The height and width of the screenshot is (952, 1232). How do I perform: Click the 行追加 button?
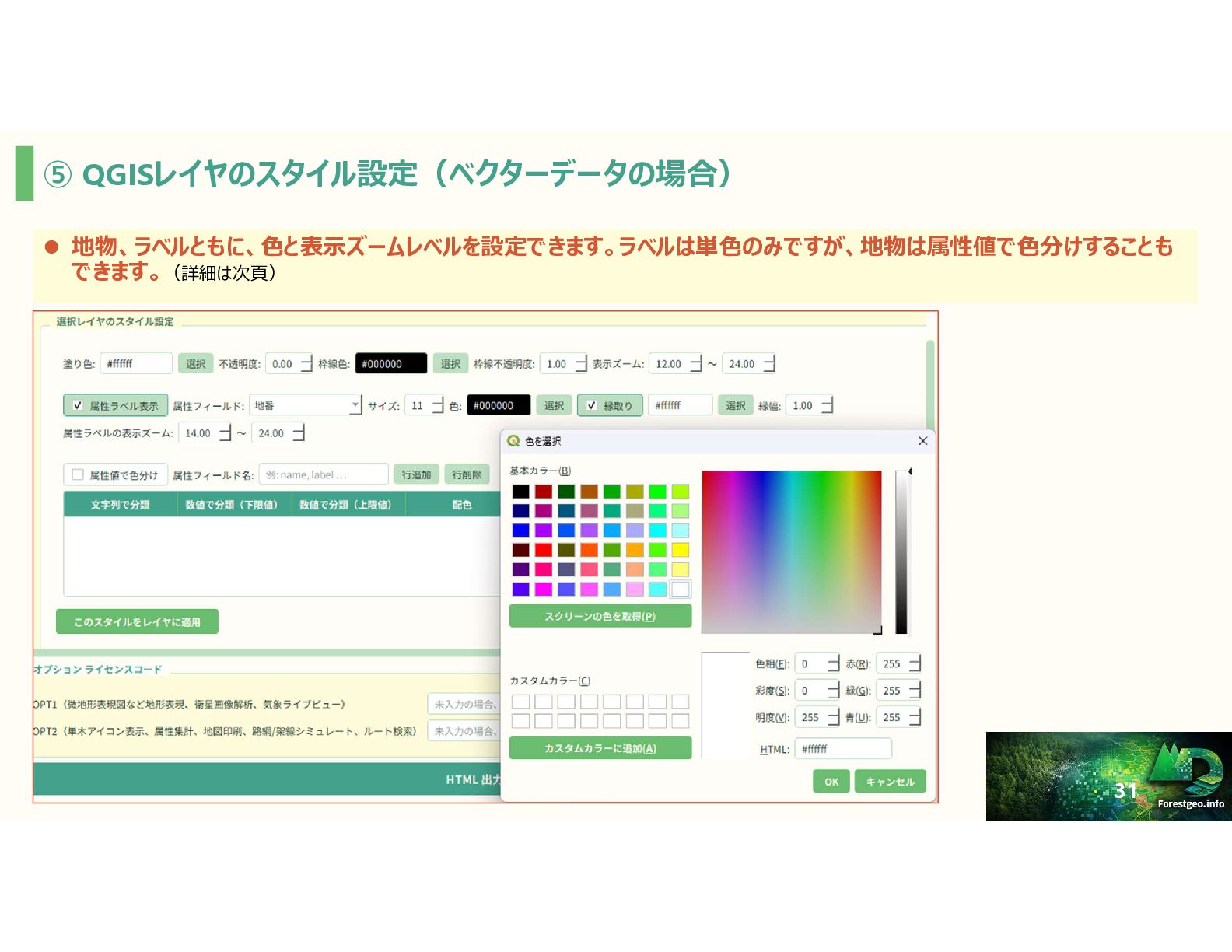click(416, 474)
